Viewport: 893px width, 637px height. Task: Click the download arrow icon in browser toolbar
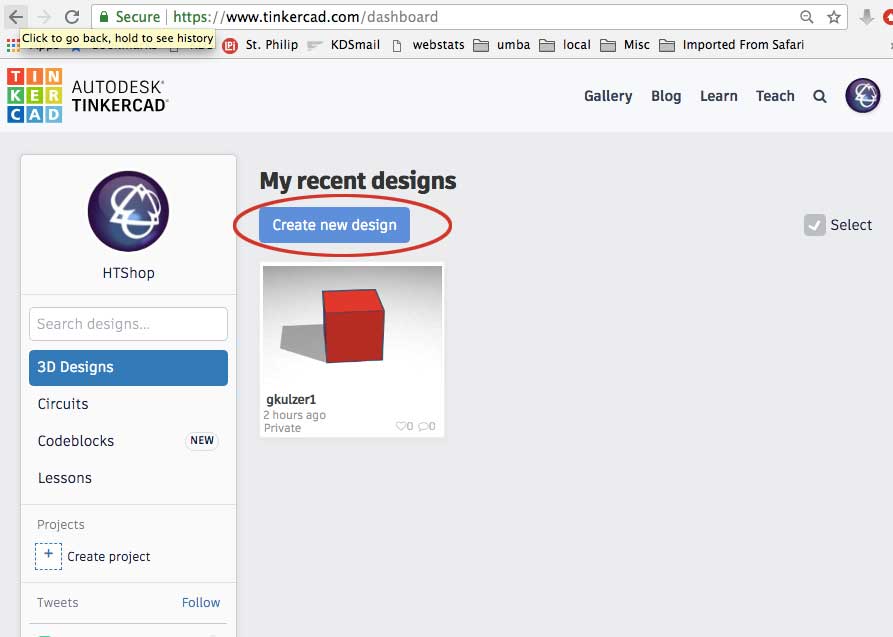[x=866, y=17]
